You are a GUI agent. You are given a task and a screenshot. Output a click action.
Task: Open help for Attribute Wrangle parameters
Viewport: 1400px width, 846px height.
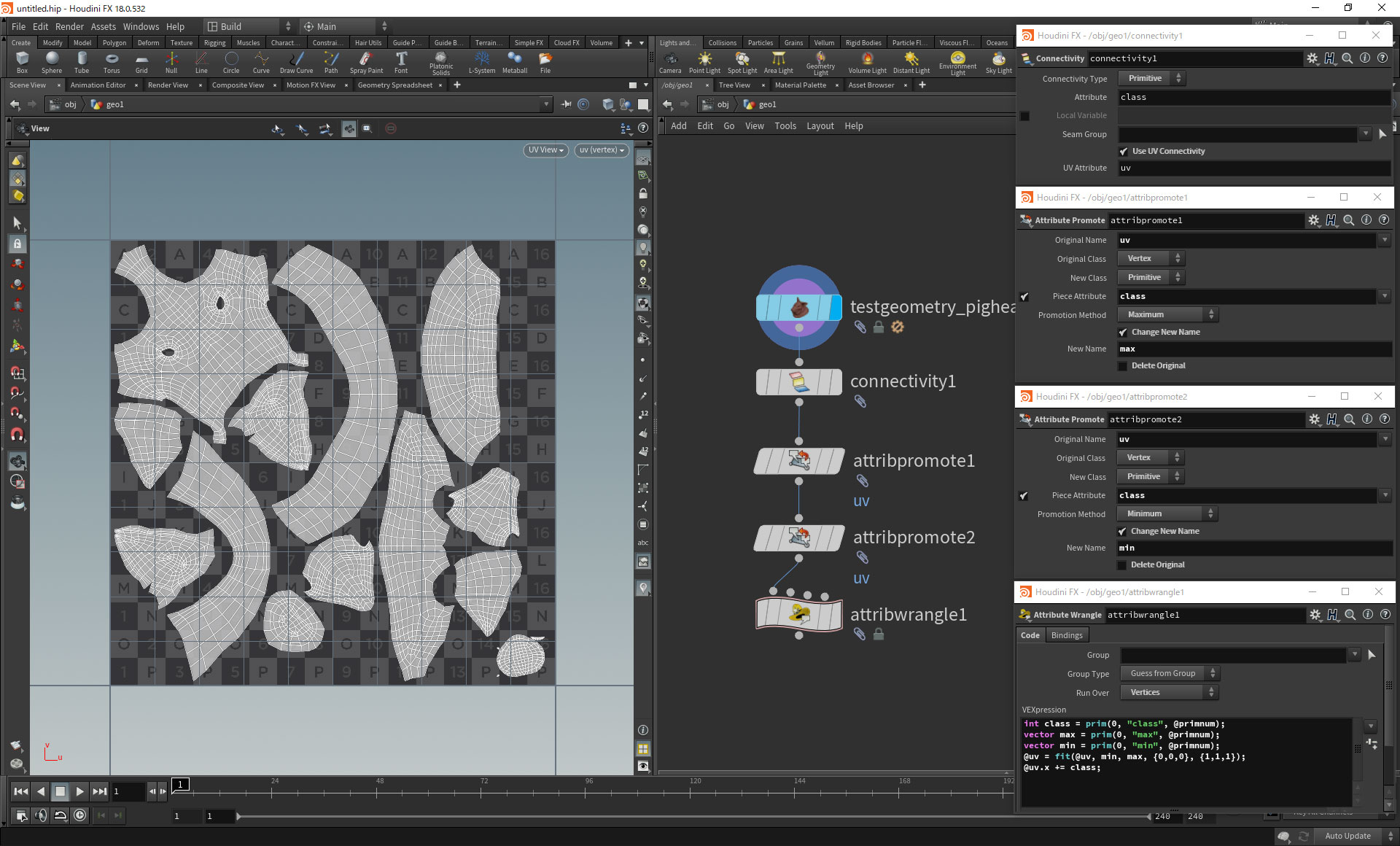[x=1385, y=615]
